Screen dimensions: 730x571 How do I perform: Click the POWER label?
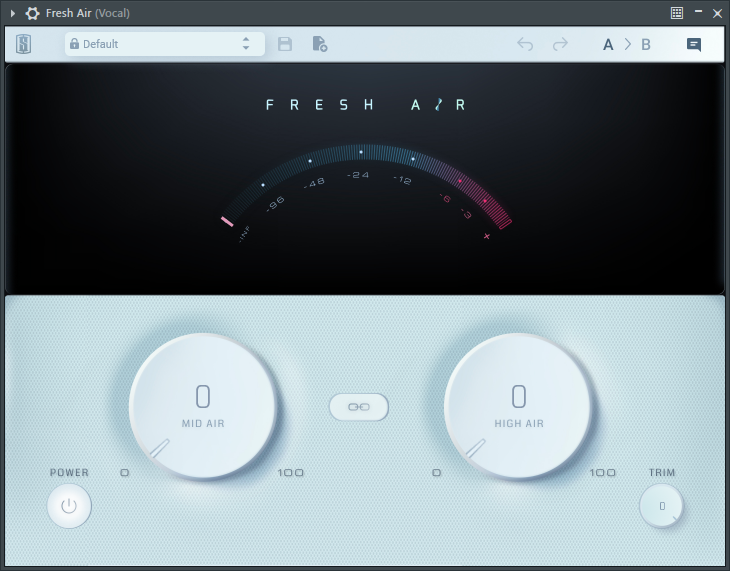[x=69, y=473]
